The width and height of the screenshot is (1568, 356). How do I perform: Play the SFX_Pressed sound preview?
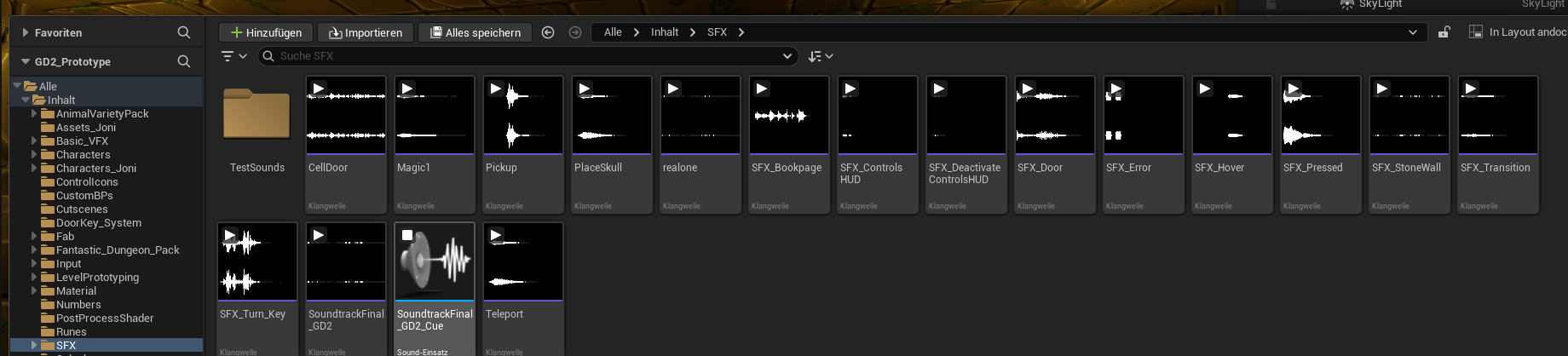coord(1293,89)
